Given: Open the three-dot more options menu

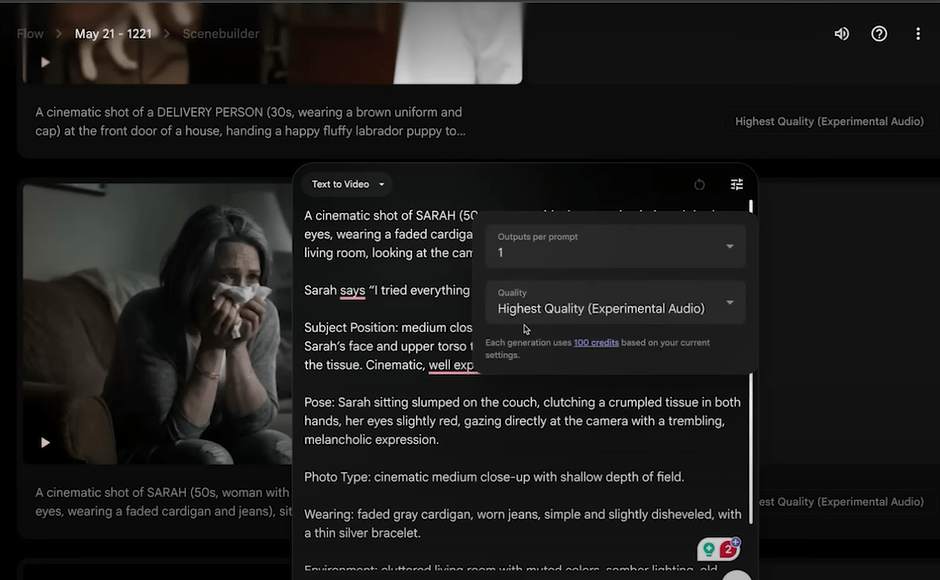Looking at the screenshot, I should coord(917,34).
